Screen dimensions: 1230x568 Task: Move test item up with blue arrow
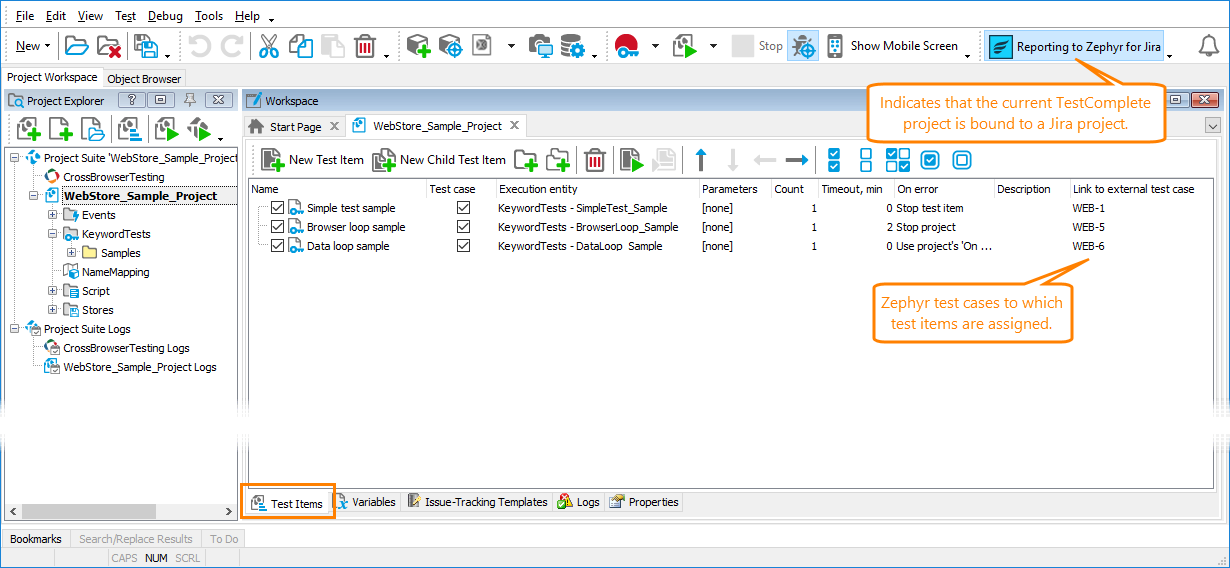point(700,160)
